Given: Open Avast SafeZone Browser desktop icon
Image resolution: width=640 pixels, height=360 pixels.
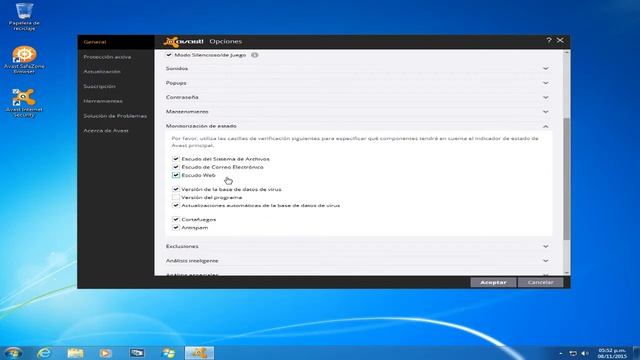Looking at the screenshot, I should click(x=24, y=60).
